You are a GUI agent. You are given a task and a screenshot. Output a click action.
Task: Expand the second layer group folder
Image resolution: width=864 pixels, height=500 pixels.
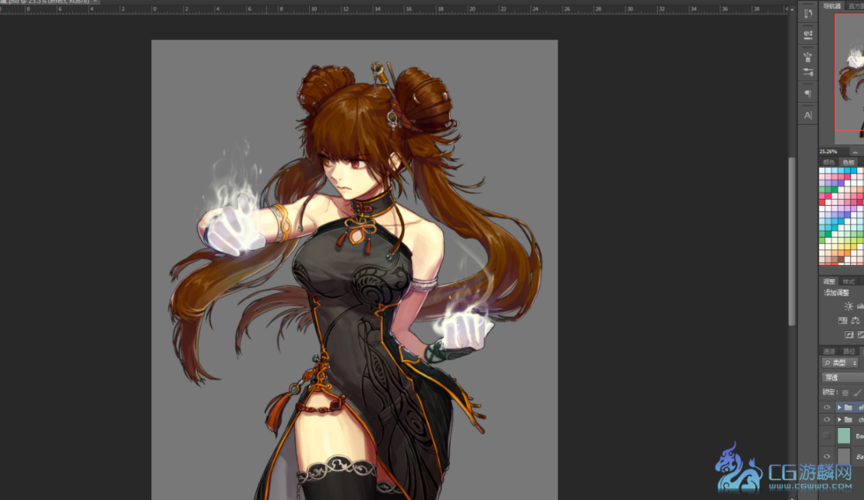point(839,421)
